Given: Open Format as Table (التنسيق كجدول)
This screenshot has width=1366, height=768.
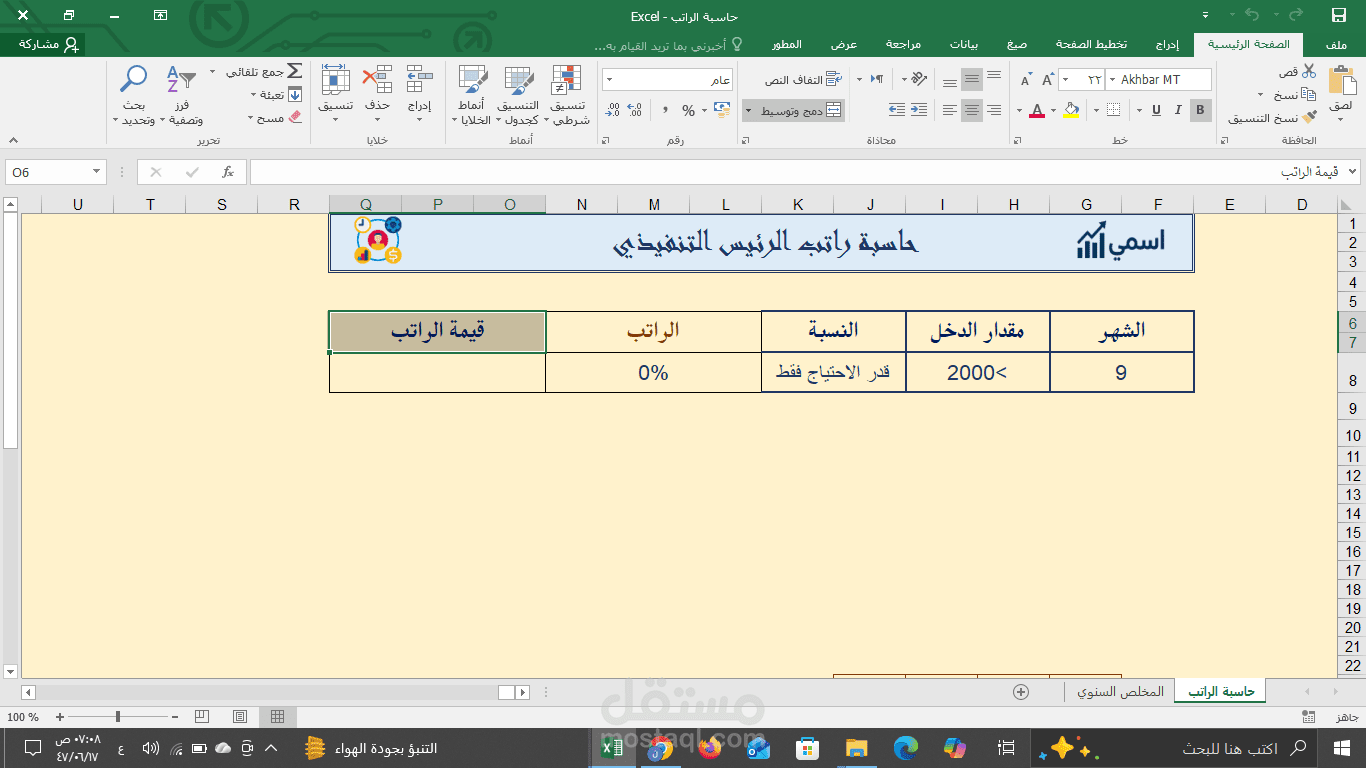Looking at the screenshot, I should 519,95.
